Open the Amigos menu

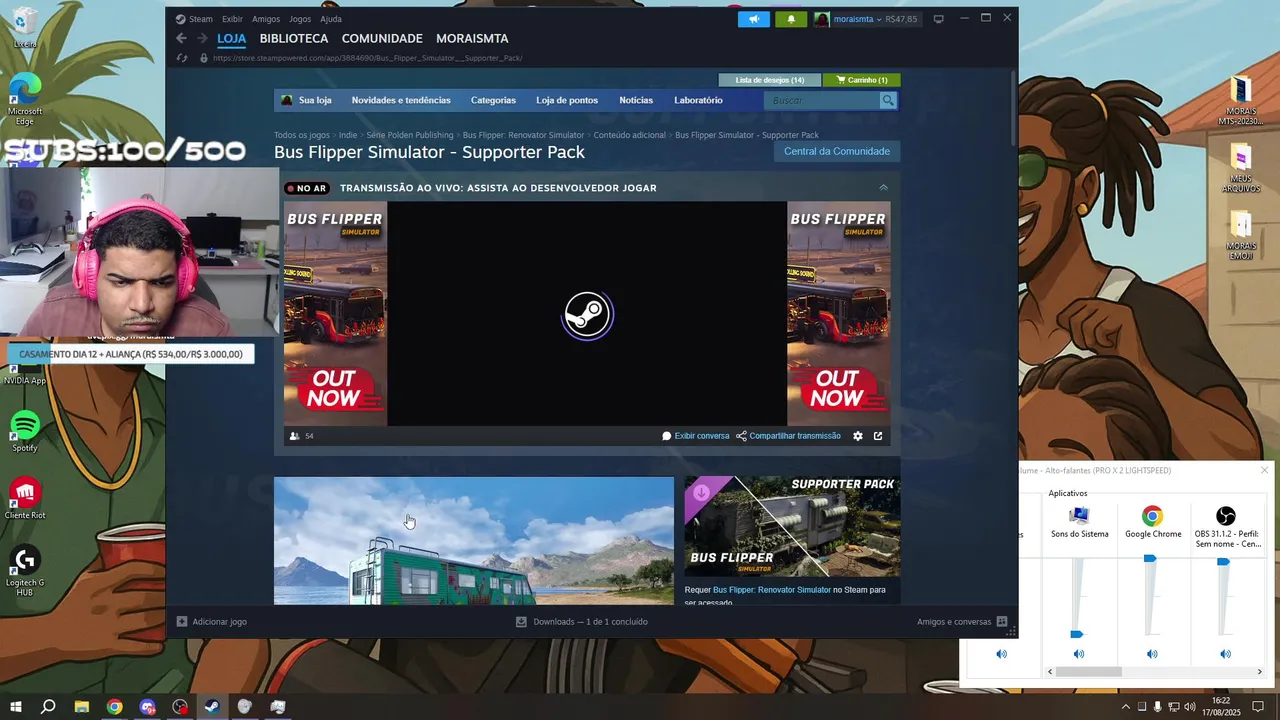266,19
